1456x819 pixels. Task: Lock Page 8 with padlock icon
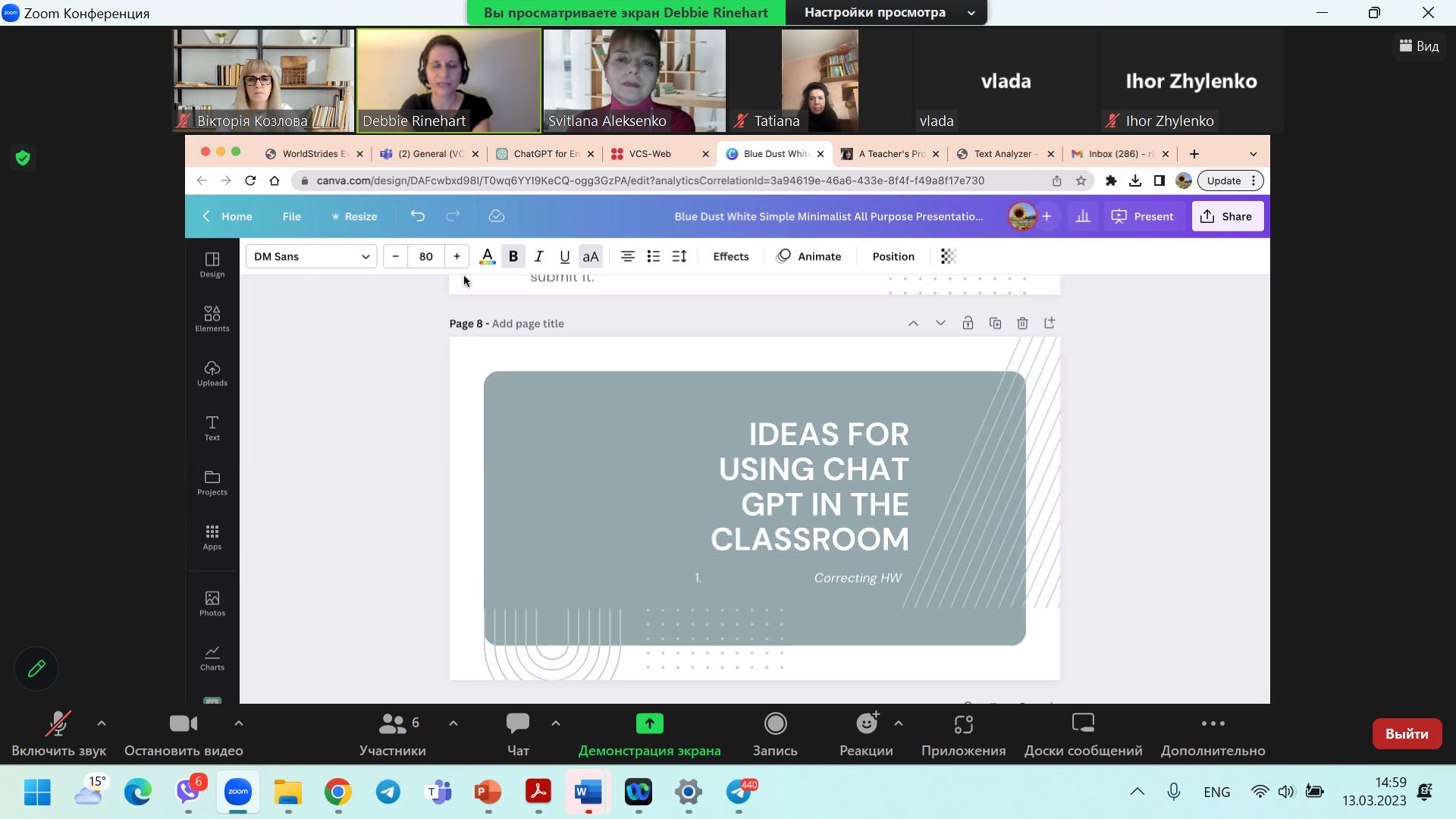(968, 323)
